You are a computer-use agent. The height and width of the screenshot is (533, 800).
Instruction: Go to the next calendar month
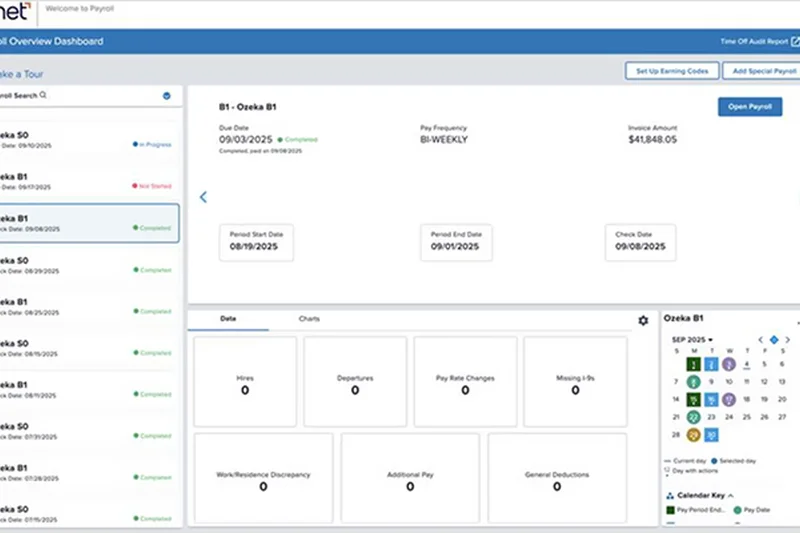coord(787,340)
